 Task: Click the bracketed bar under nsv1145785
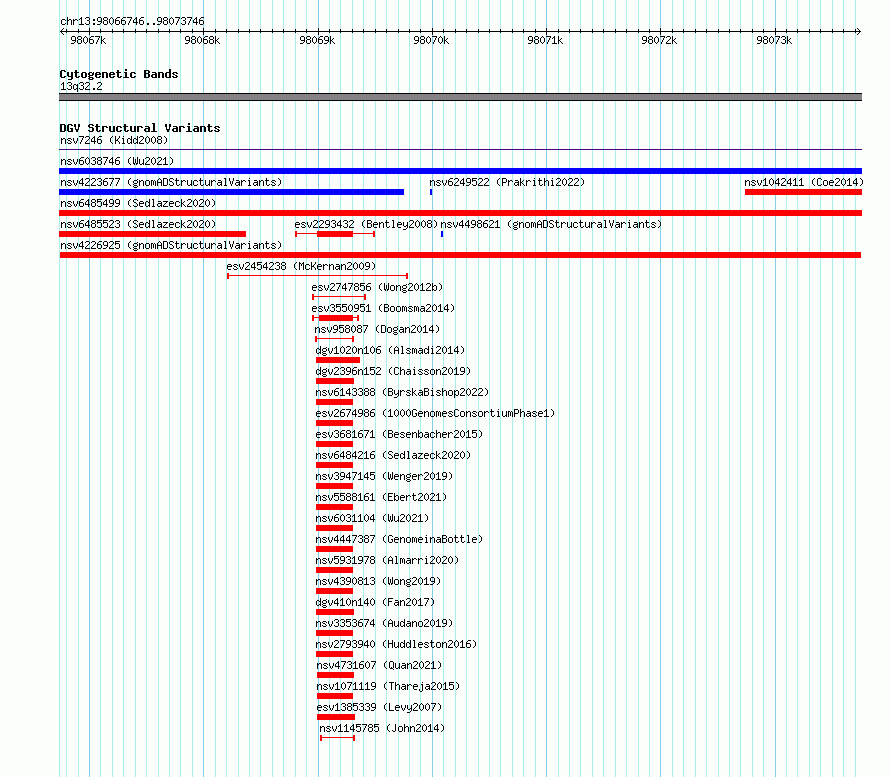click(338, 738)
